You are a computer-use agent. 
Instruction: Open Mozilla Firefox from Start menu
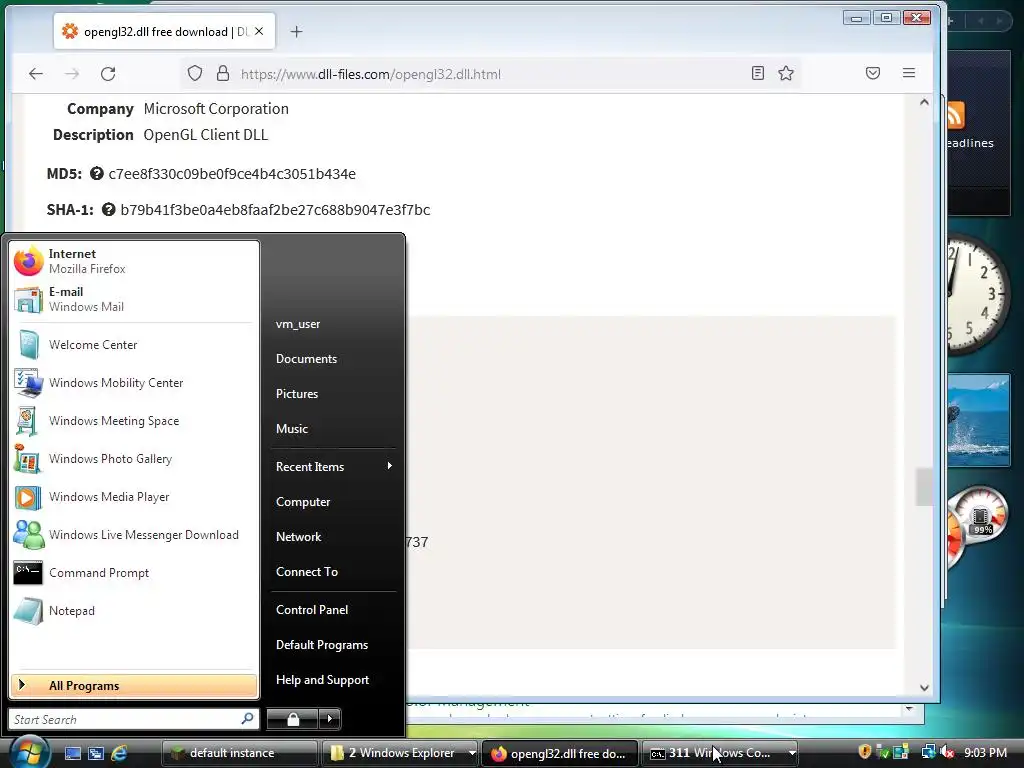[133, 261]
